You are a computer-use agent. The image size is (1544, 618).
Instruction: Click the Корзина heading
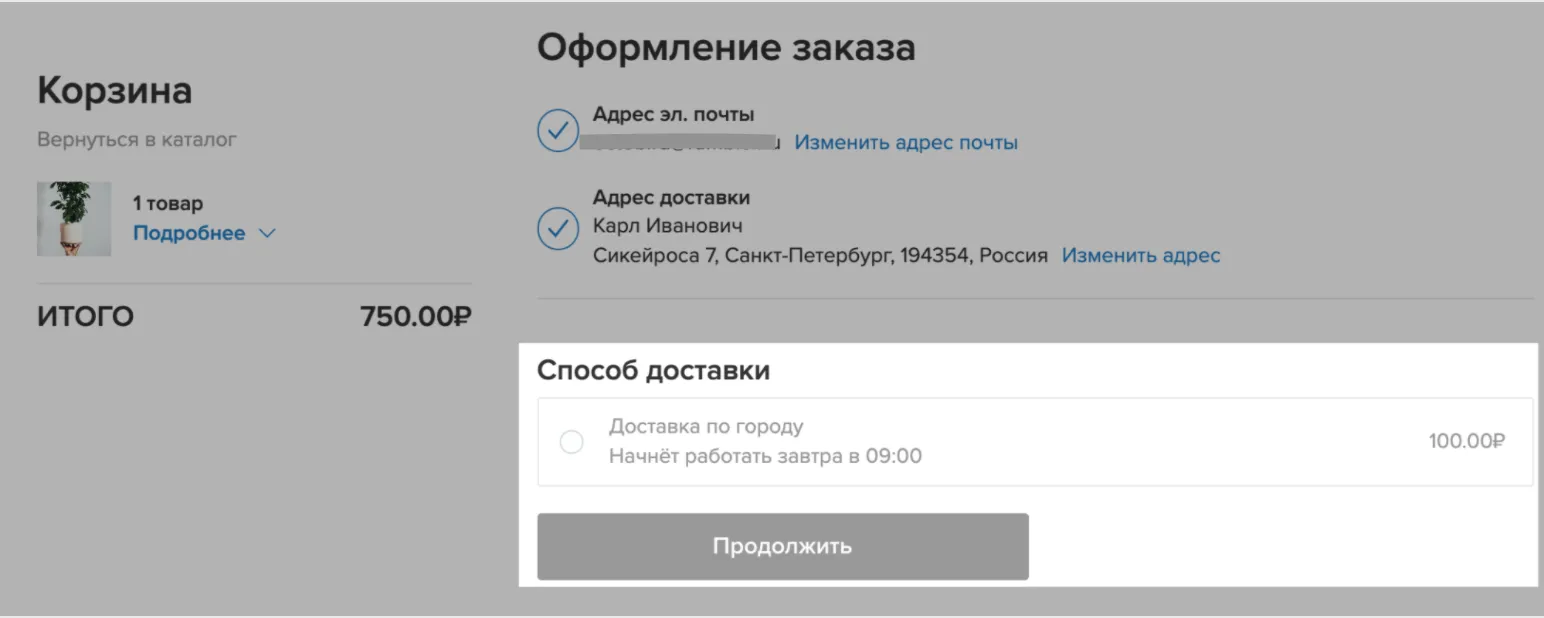click(x=114, y=91)
